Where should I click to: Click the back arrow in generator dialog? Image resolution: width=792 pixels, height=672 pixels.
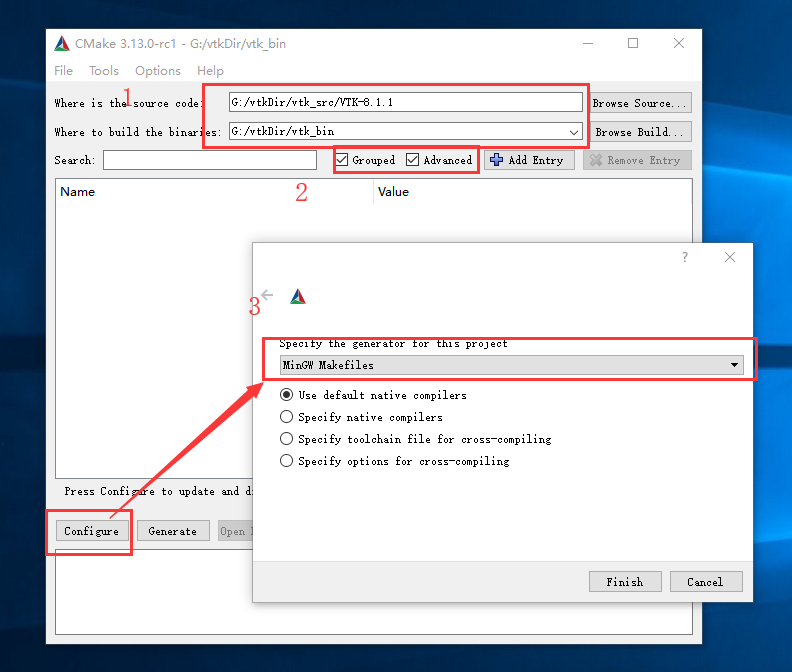tap(267, 295)
